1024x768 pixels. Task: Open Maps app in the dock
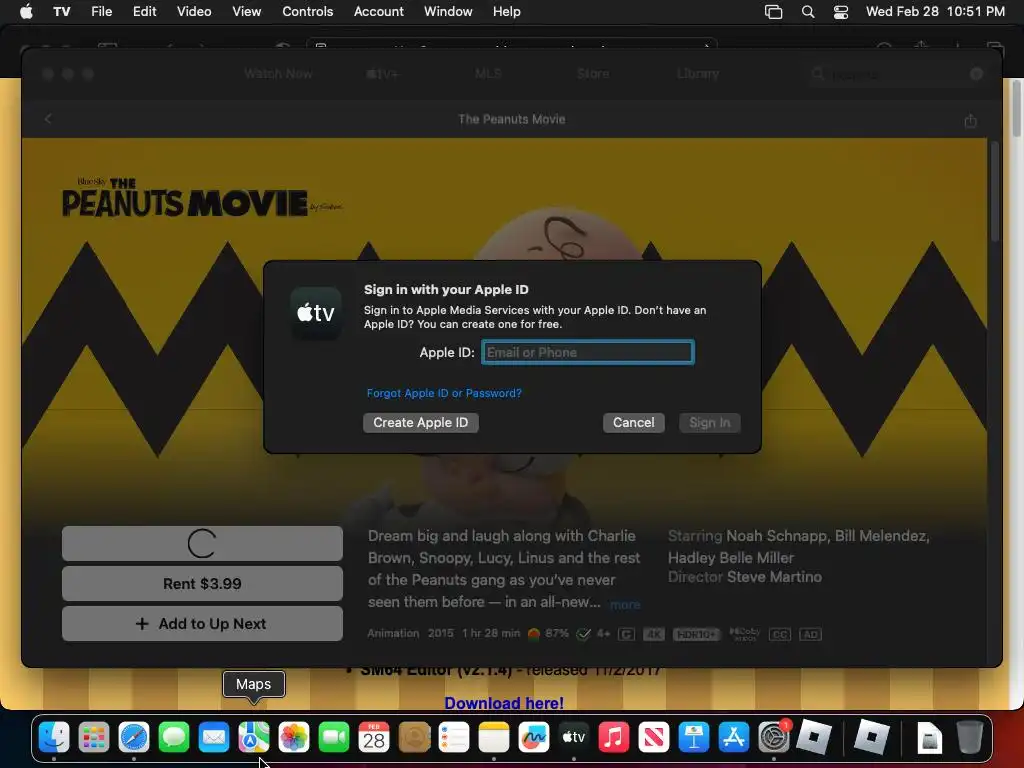point(253,738)
